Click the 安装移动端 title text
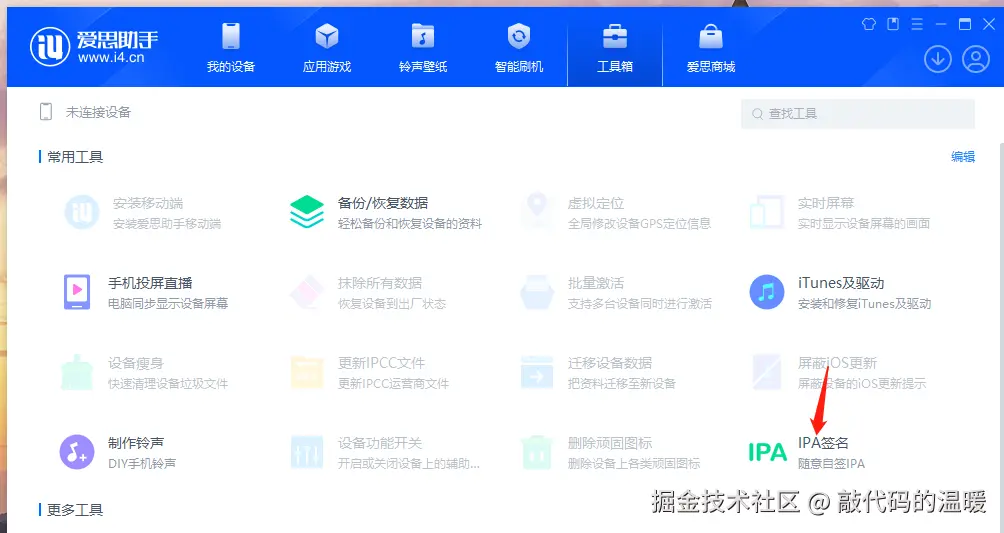The width and height of the screenshot is (1004, 533). point(148,203)
